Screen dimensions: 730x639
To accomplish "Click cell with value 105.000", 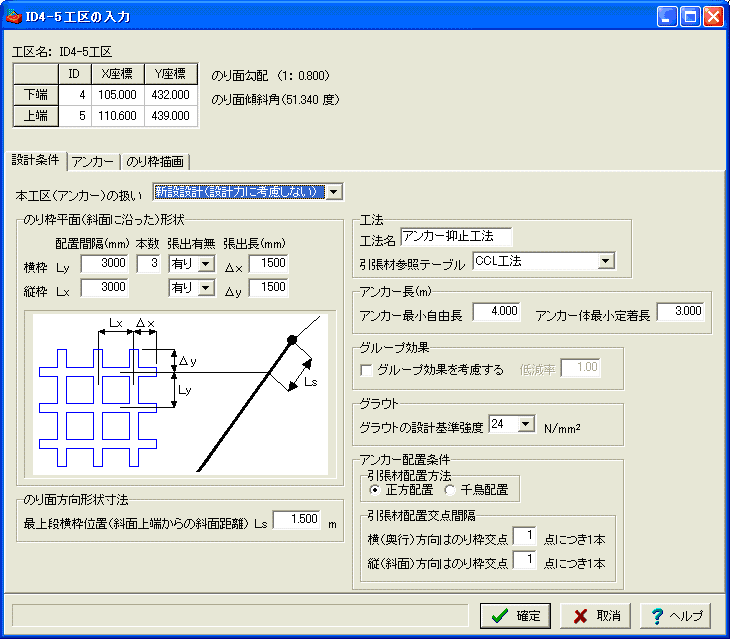I will click(118, 95).
